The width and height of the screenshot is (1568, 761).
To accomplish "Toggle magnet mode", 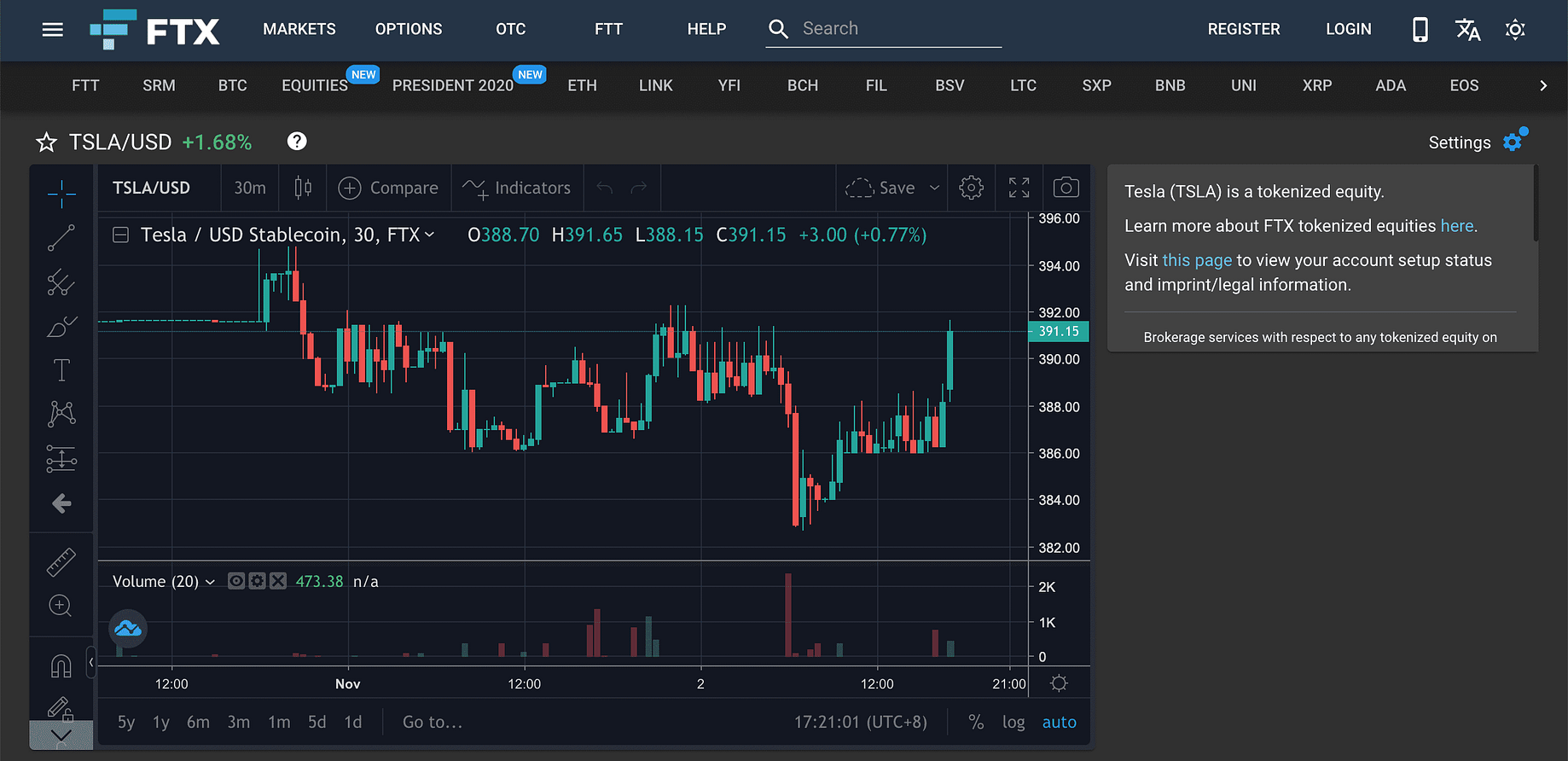I will [61, 665].
